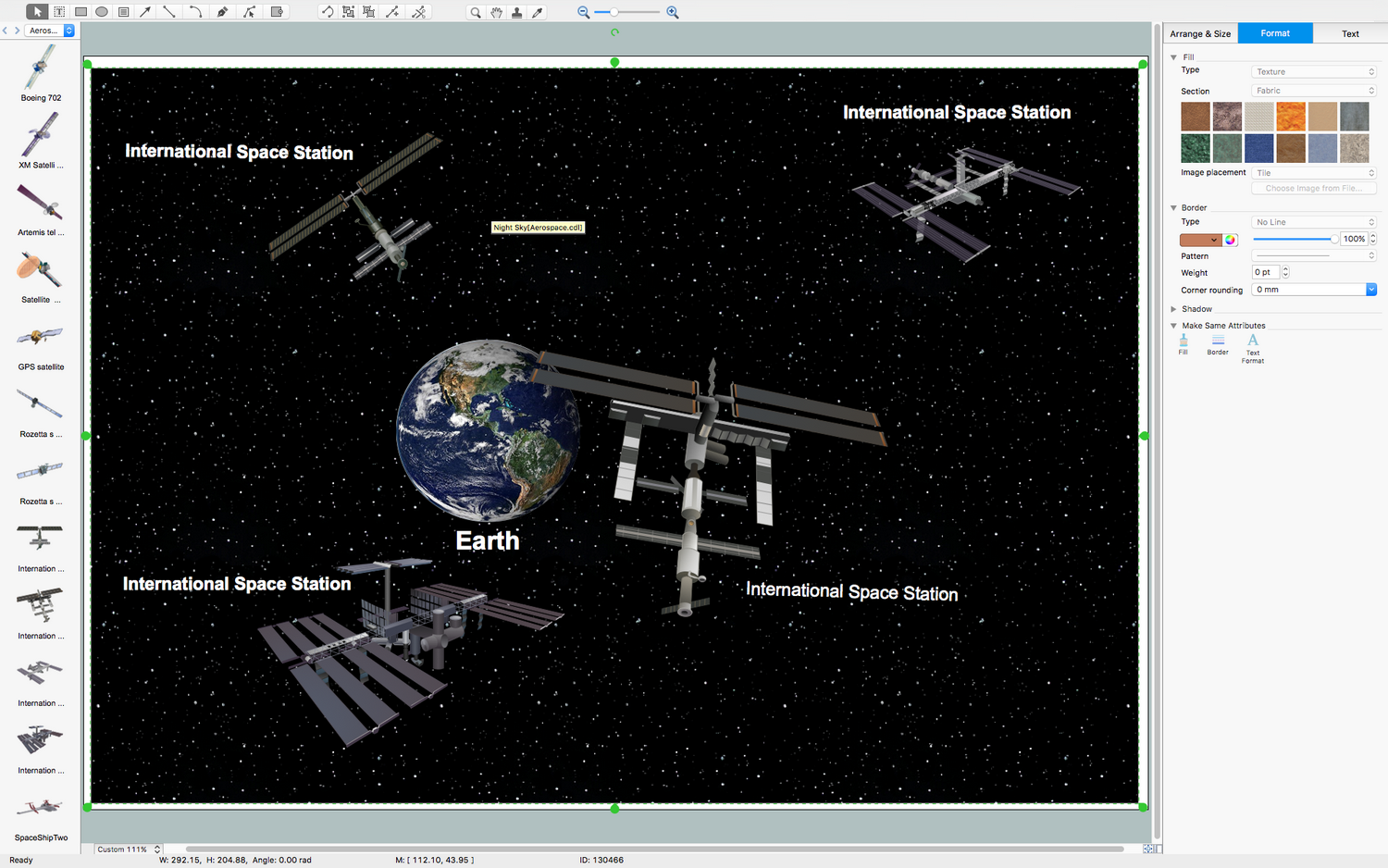1388x868 pixels.
Task: Click the Weight stepper arrows
Action: 1285,272
